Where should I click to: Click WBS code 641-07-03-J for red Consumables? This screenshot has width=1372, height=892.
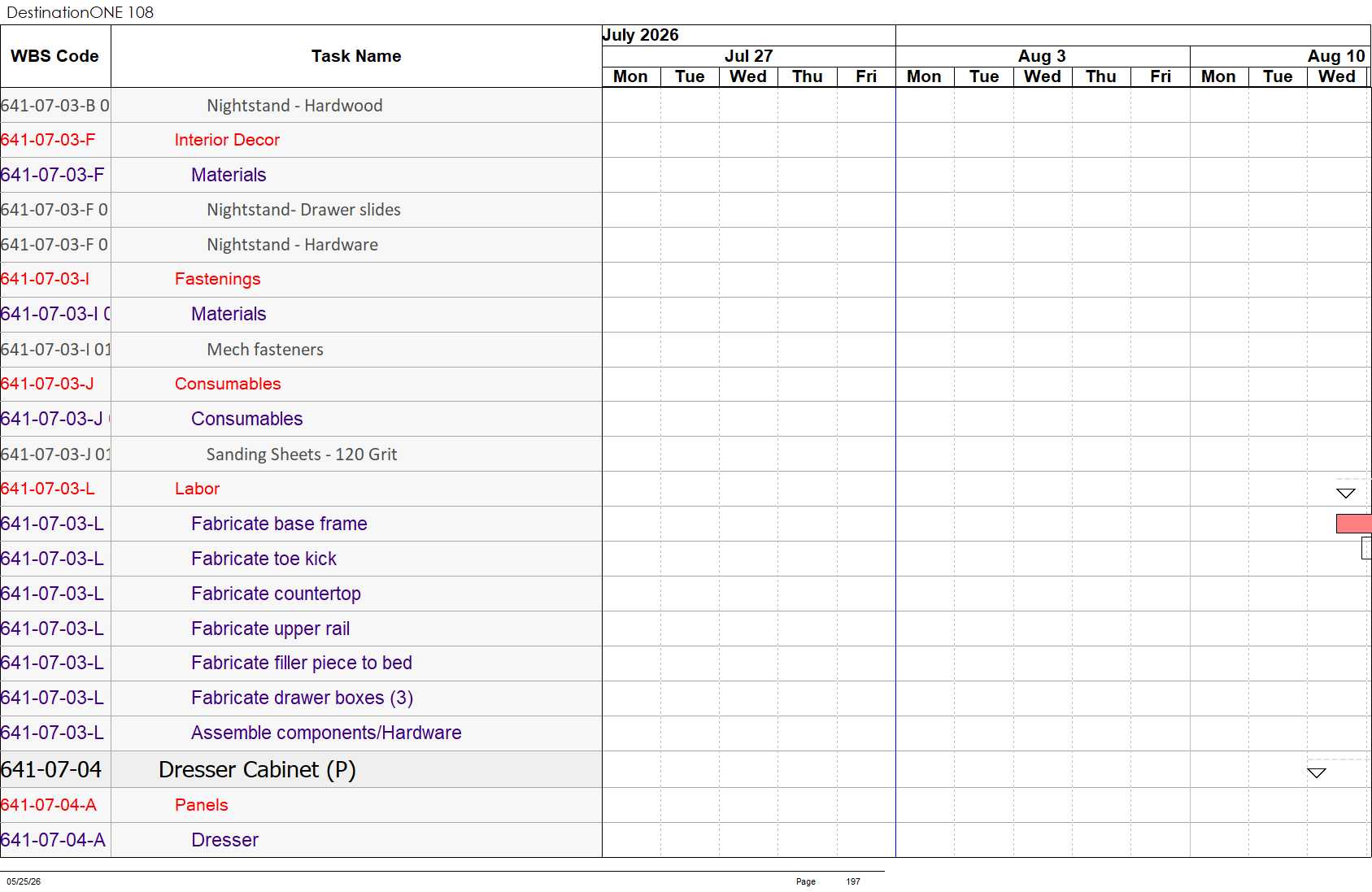(47, 384)
